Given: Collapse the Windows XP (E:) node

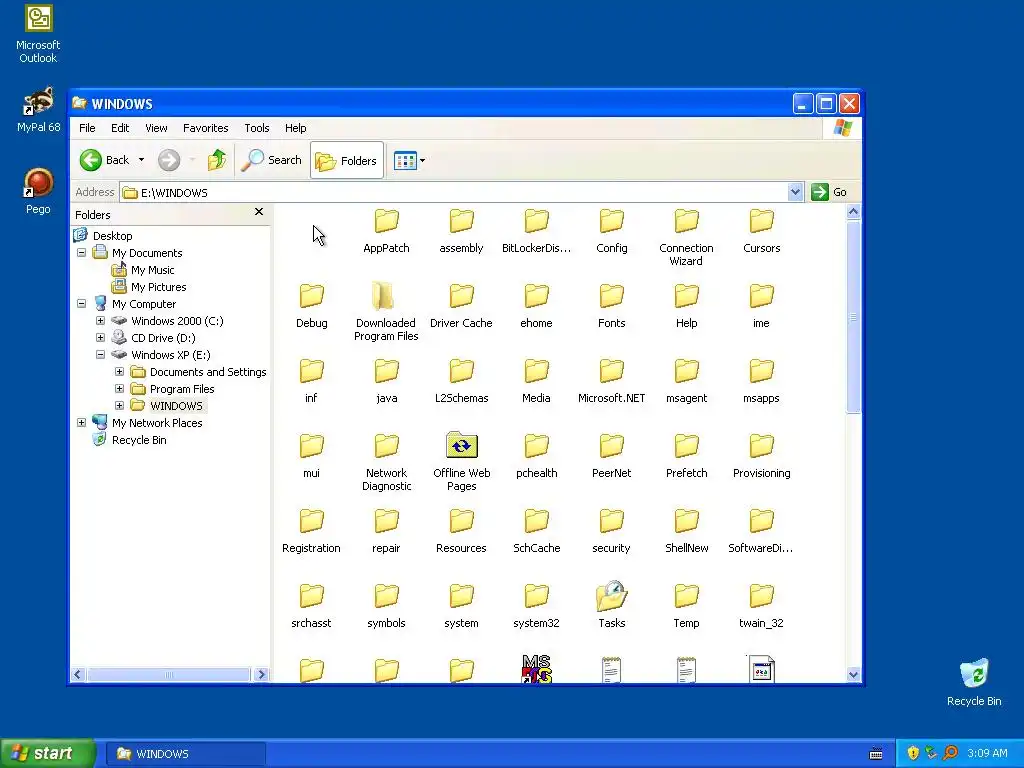Looking at the screenshot, I should coord(101,354).
